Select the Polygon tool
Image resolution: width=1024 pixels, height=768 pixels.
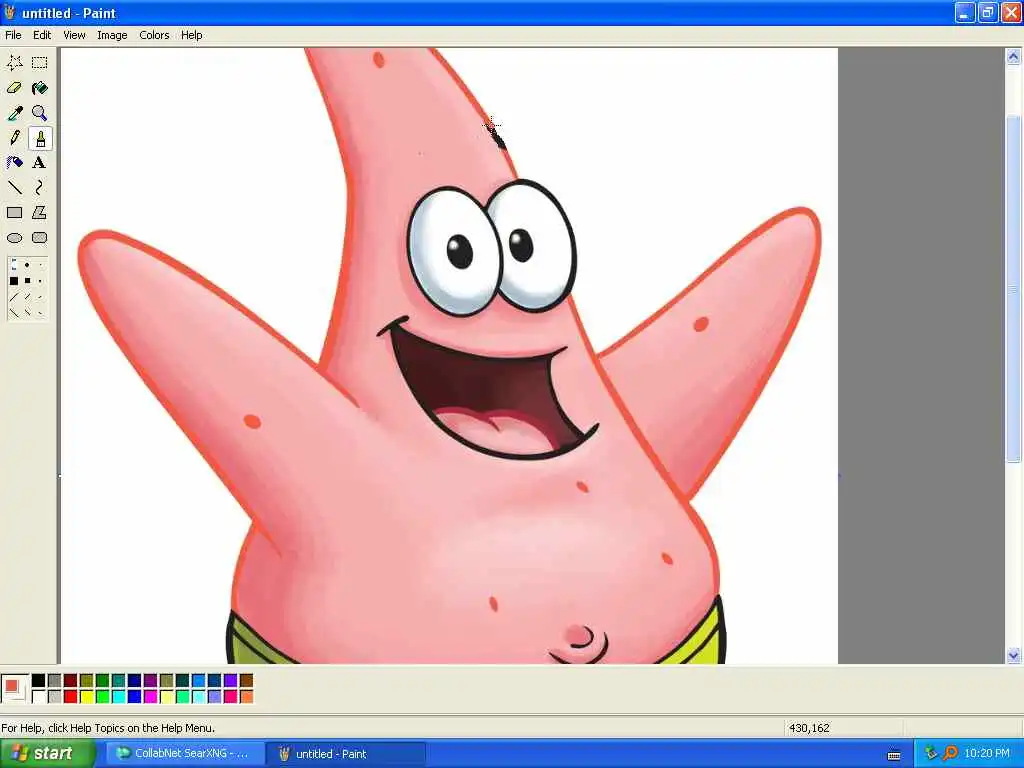(x=40, y=213)
